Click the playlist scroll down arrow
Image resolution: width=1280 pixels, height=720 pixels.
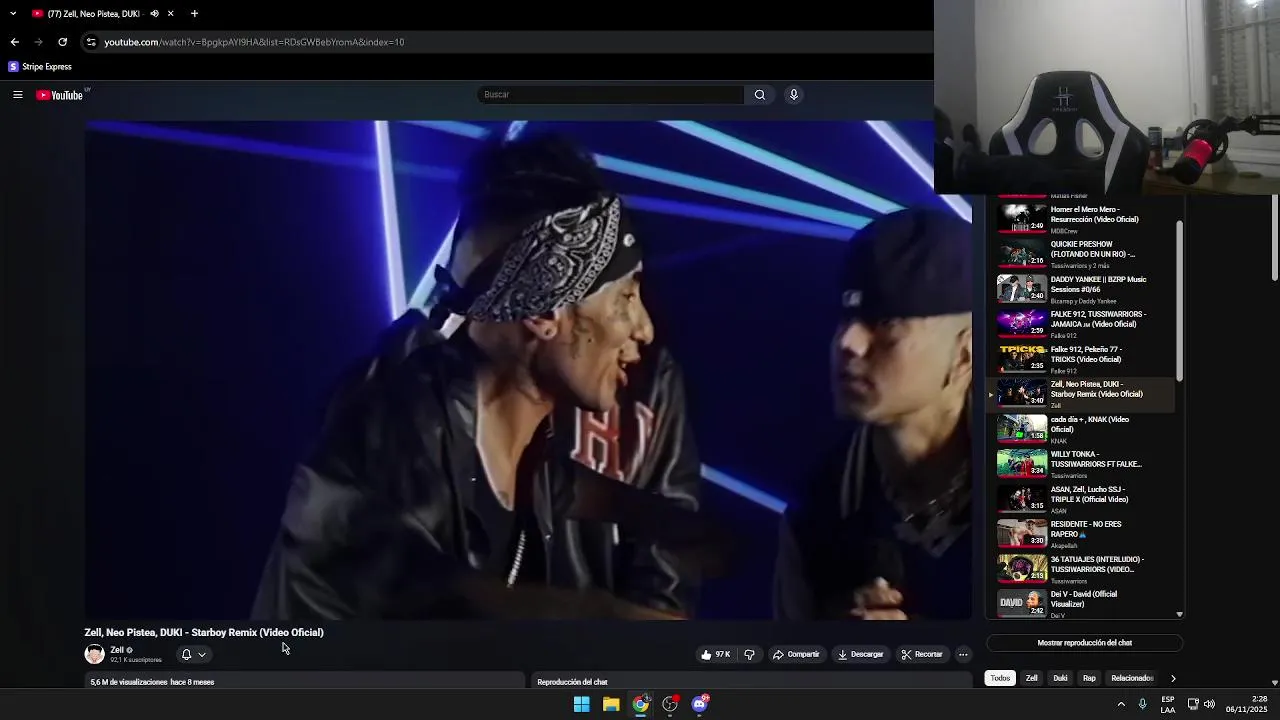click(x=1179, y=614)
